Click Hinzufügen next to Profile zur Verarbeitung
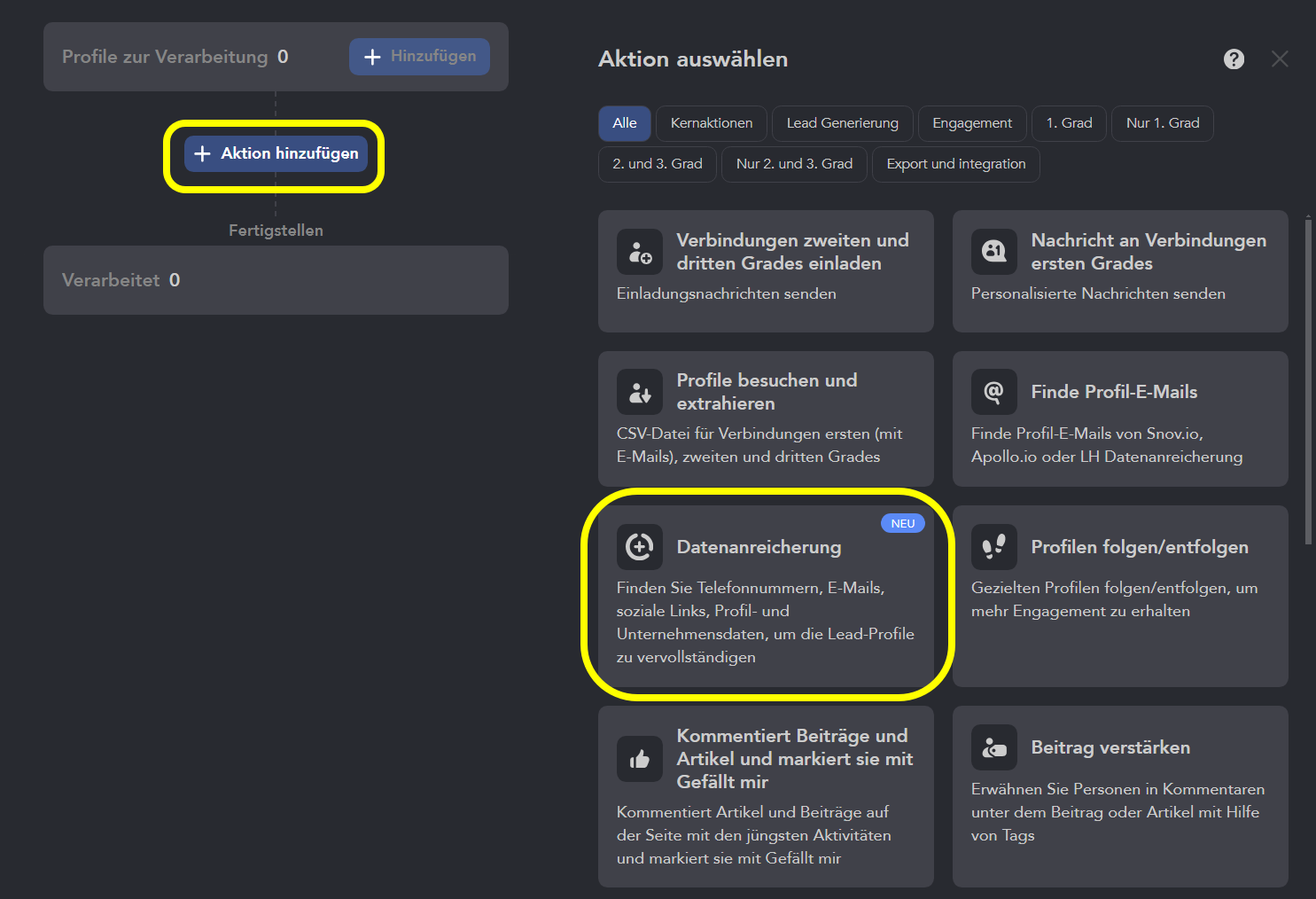The width and height of the screenshot is (1316, 899). (x=419, y=57)
